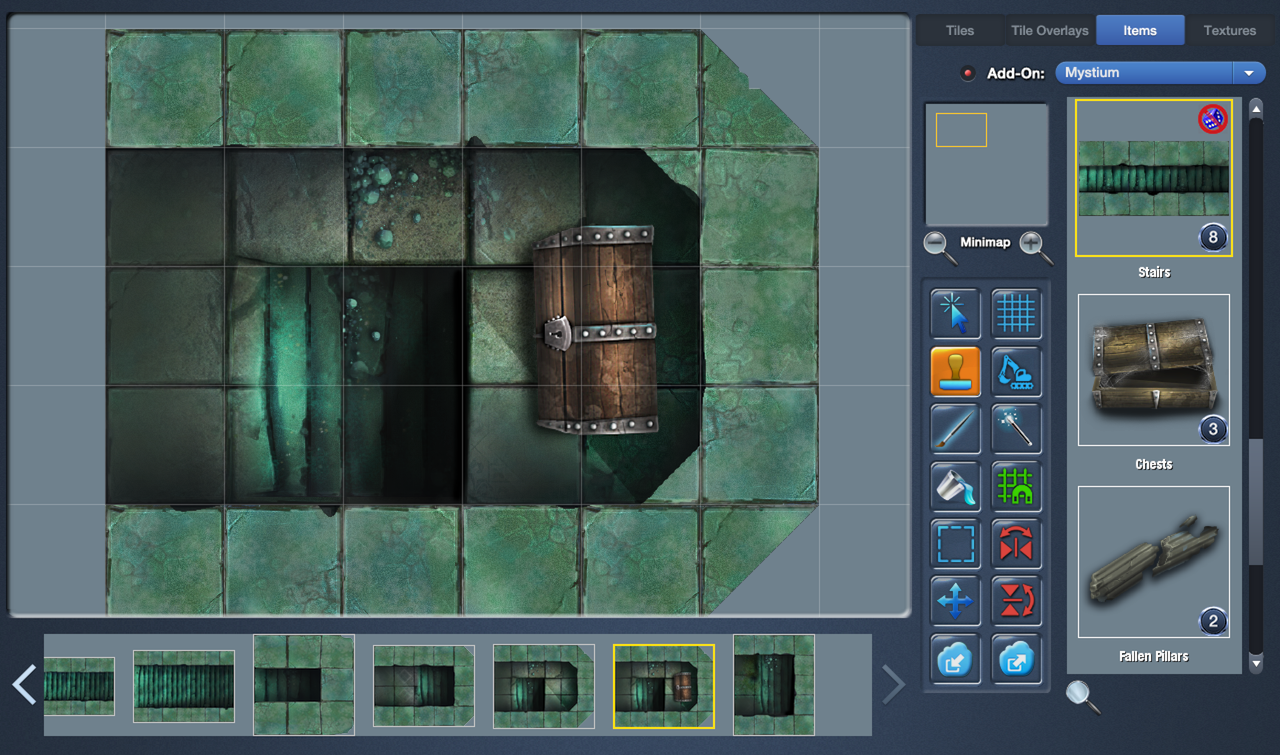Select the Fallen Pillars item thumbnail
The image size is (1280, 755).
(1154, 562)
